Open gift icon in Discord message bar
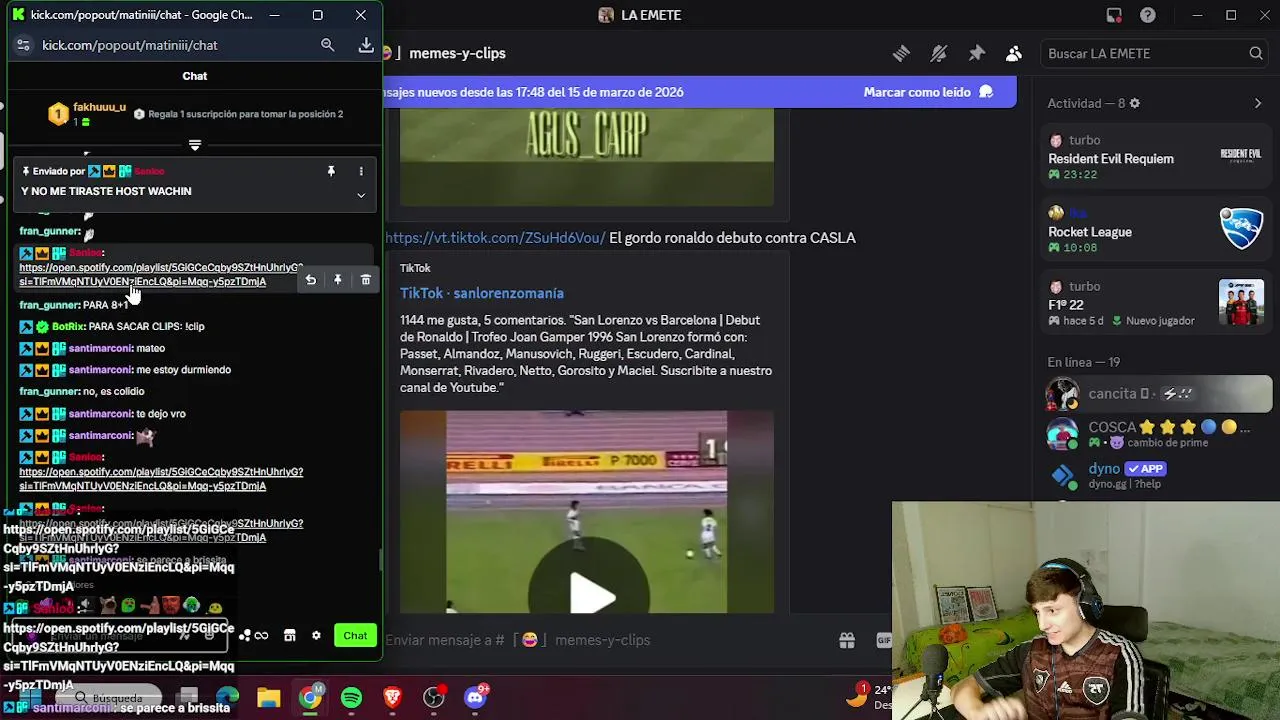This screenshot has width=1280, height=720. tap(847, 640)
